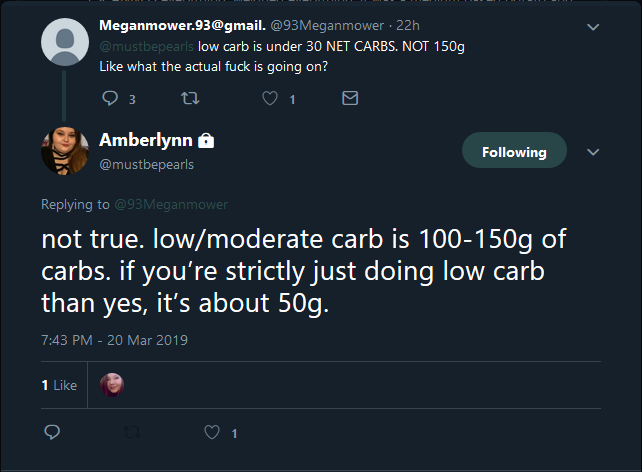Click the Amberlynn display name
Viewport: 642px width, 472px height.
tap(146, 140)
